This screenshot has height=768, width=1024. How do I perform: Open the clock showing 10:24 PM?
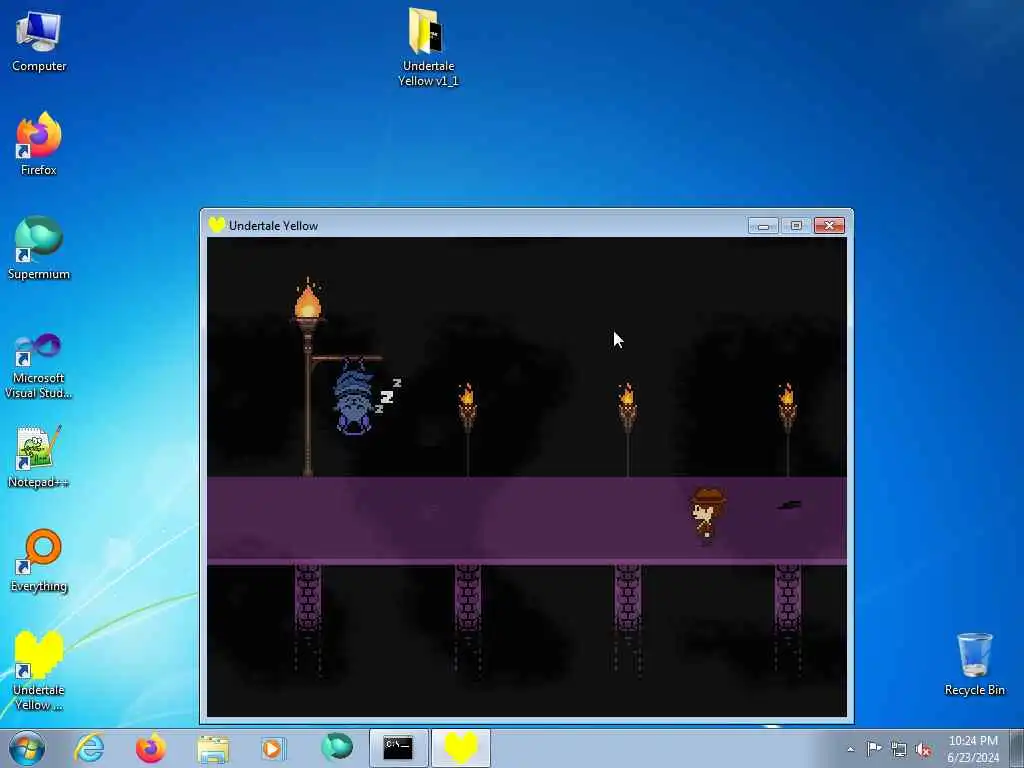(x=973, y=748)
